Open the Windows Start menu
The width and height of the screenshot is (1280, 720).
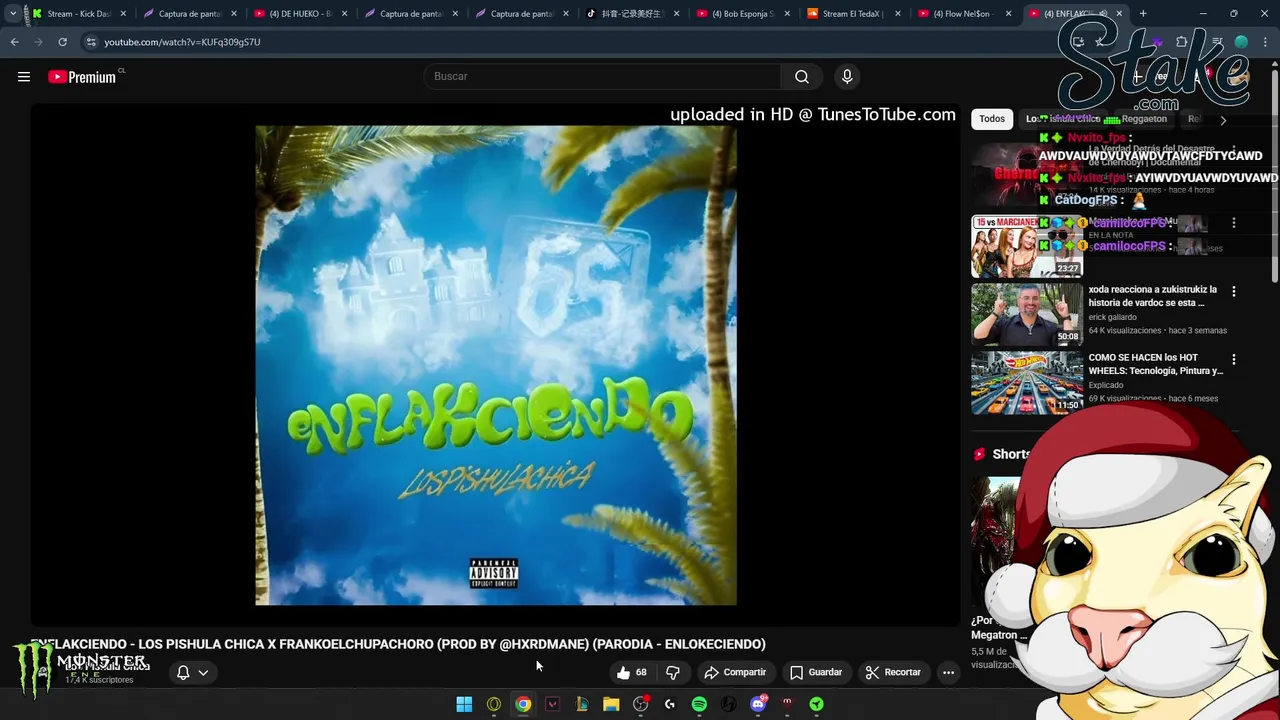pos(464,704)
